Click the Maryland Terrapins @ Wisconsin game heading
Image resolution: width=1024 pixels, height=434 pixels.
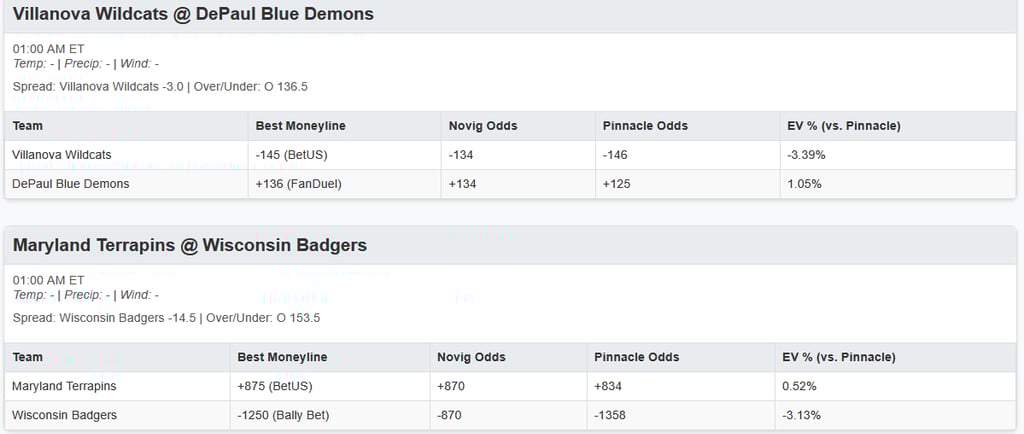tap(190, 246)
